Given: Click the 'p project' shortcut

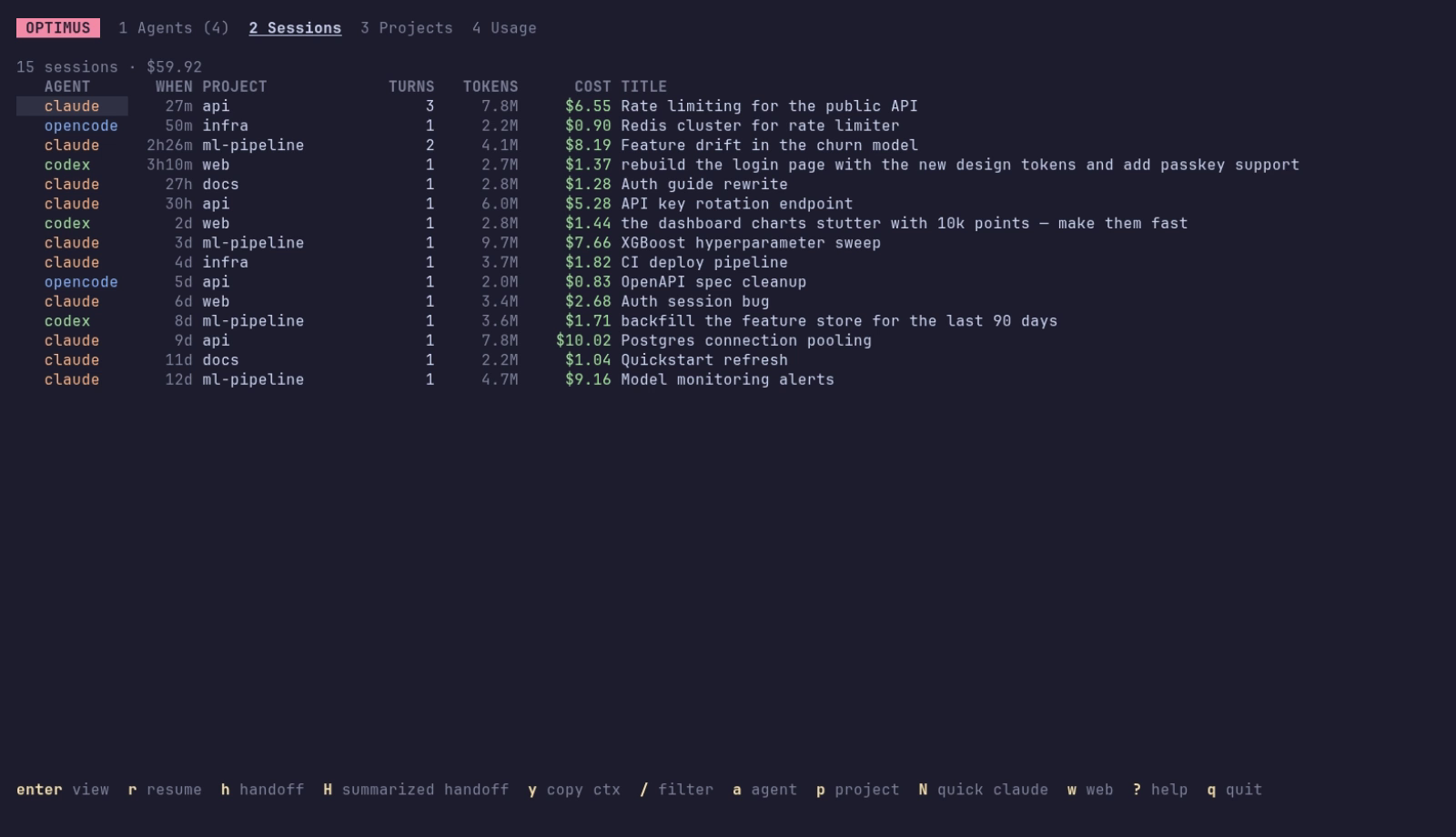Looking at the screenshot, I should coord(857,790).
